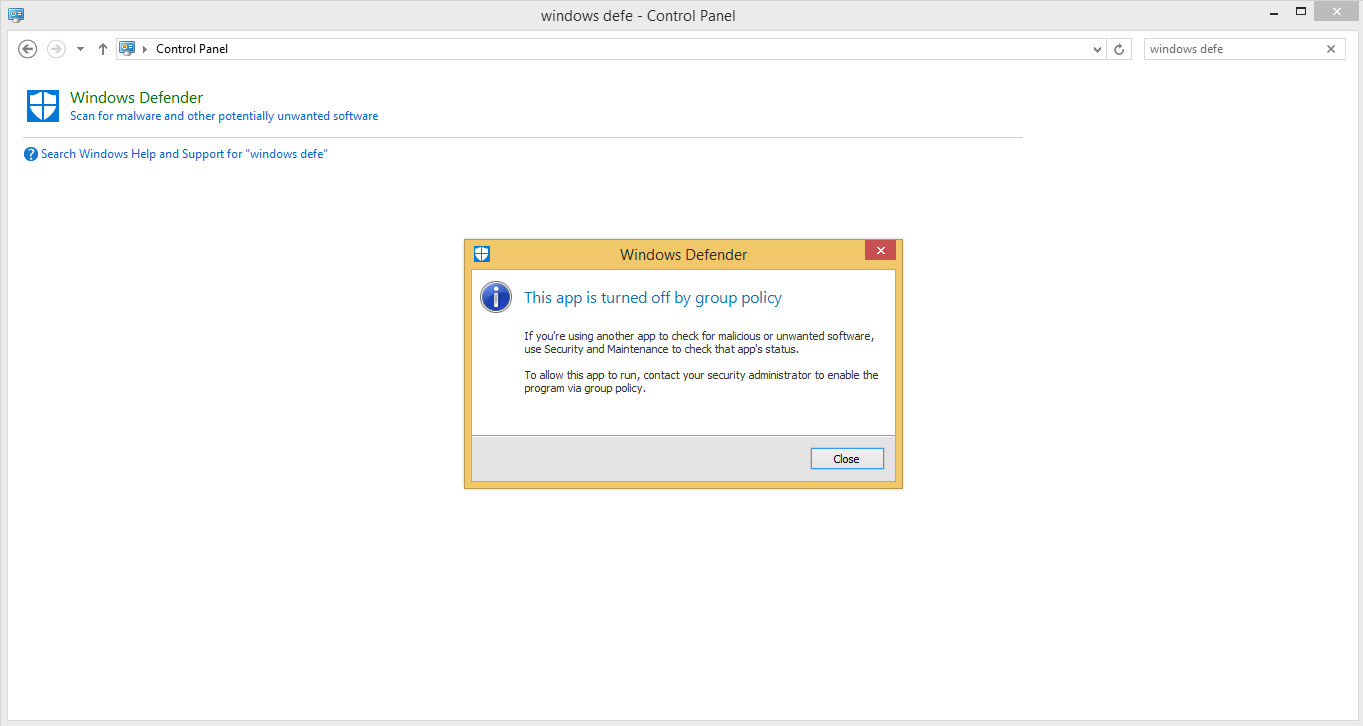Viewport: 1363px width, 726px height.
Task: Open the recent locations dropdown arrow
Action: tap(80, 49)
